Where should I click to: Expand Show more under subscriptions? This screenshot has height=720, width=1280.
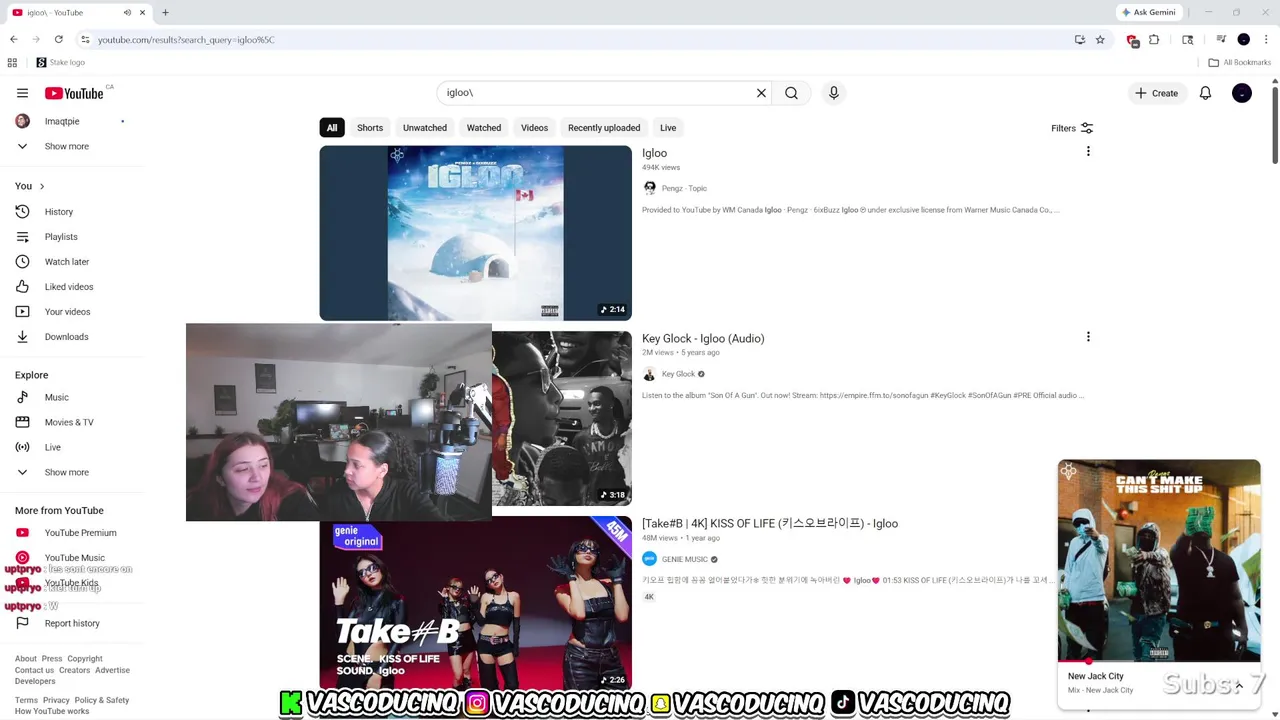(x=67, y=146)
